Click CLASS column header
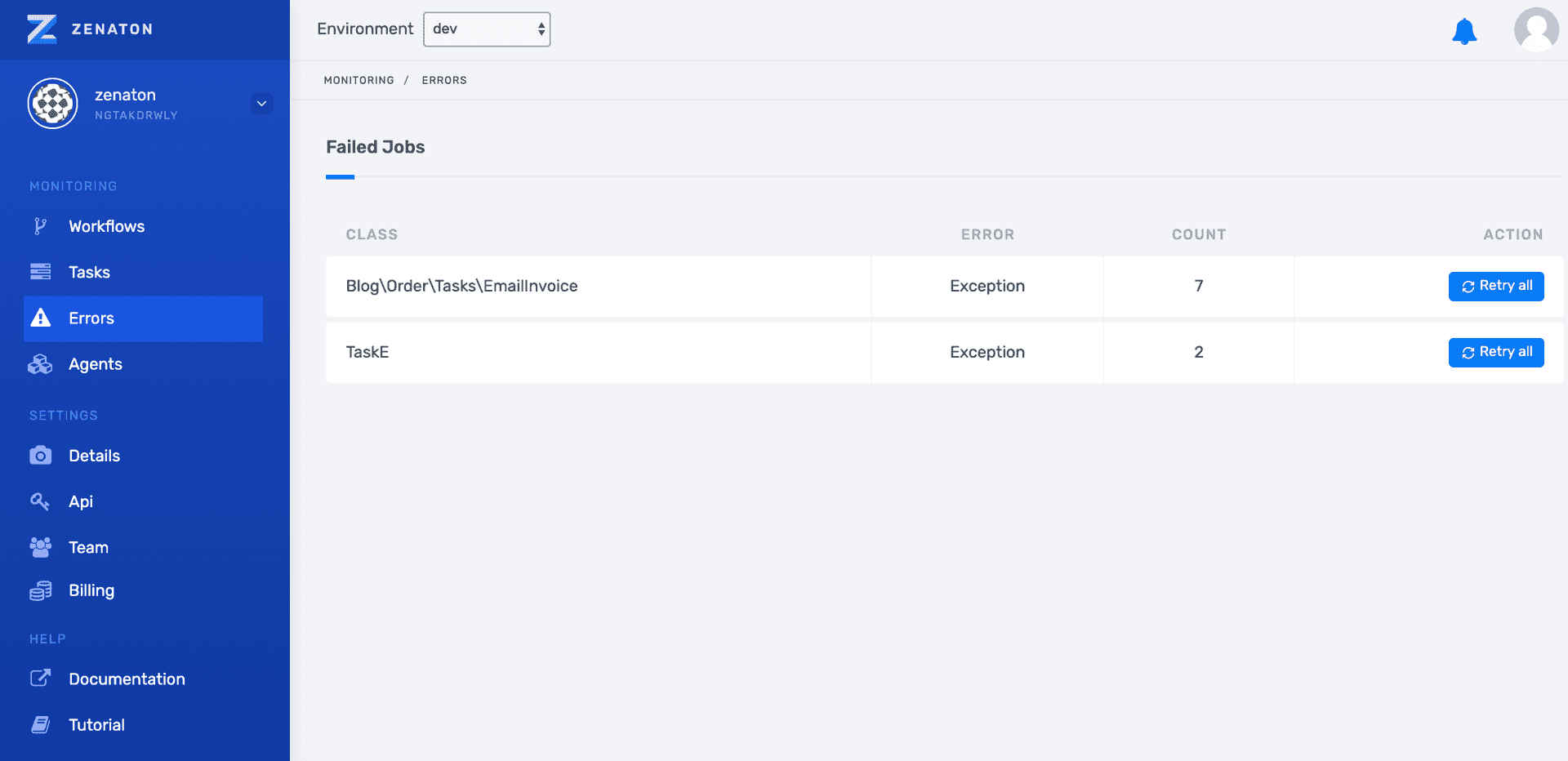The height and width of the screenshot is (761, 1568). (x=372, y=234)
